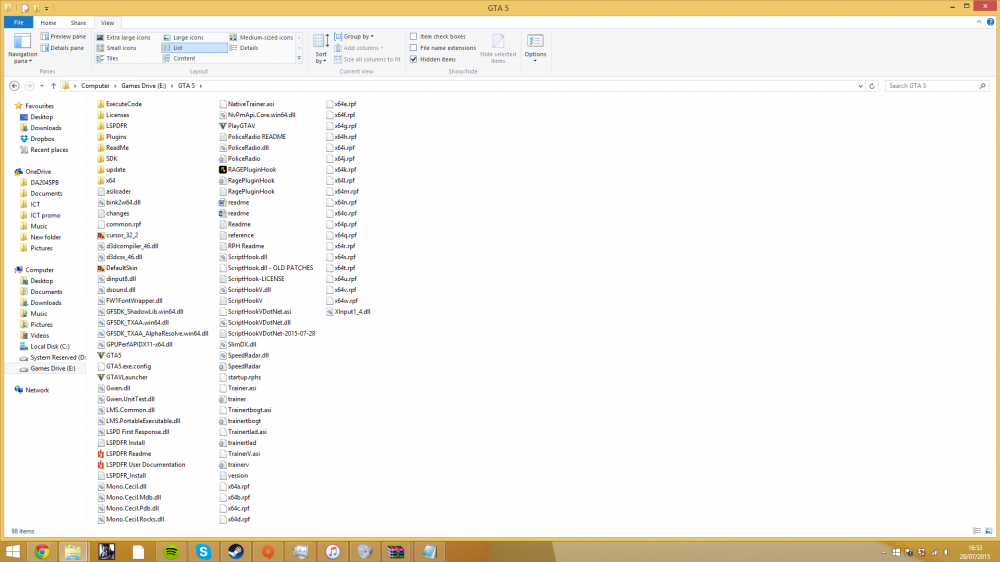Open iTunes from the taskbar

[332, 552]
